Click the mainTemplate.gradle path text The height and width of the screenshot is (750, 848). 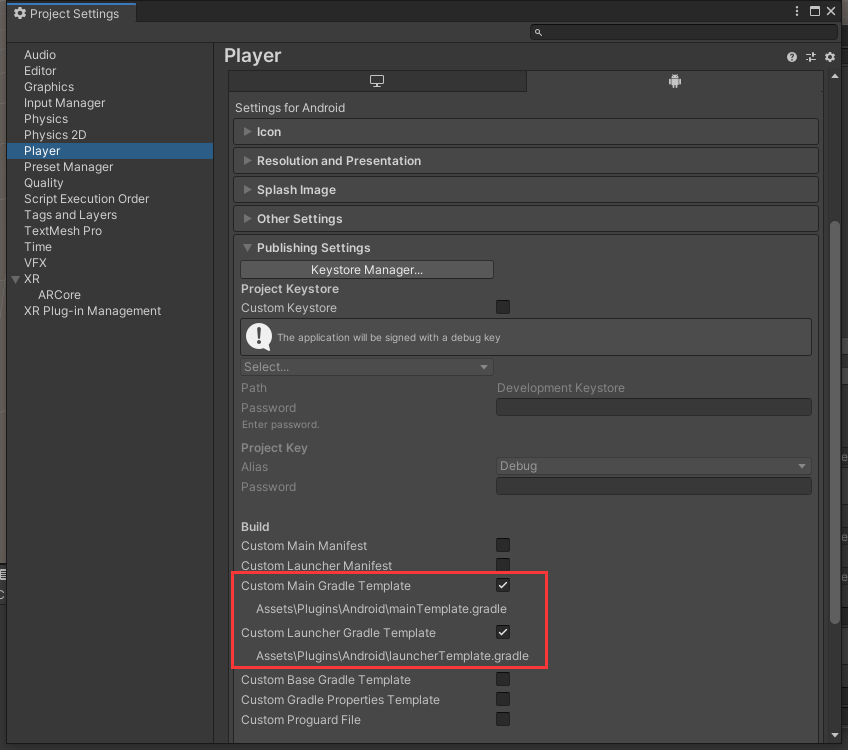click(381, 609)
